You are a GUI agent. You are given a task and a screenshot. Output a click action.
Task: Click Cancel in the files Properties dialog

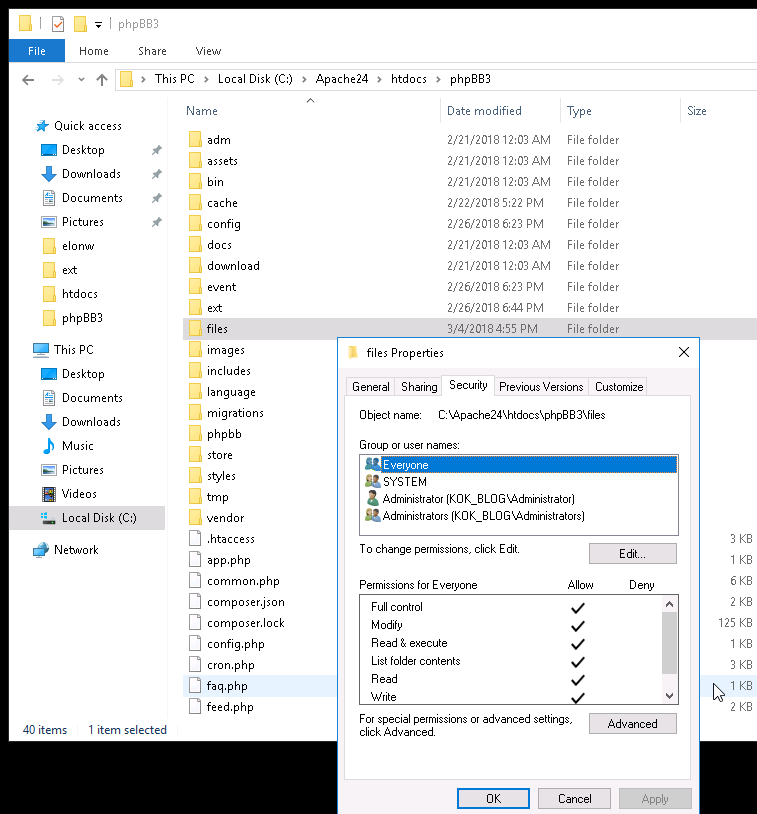(x=574, y=798)
